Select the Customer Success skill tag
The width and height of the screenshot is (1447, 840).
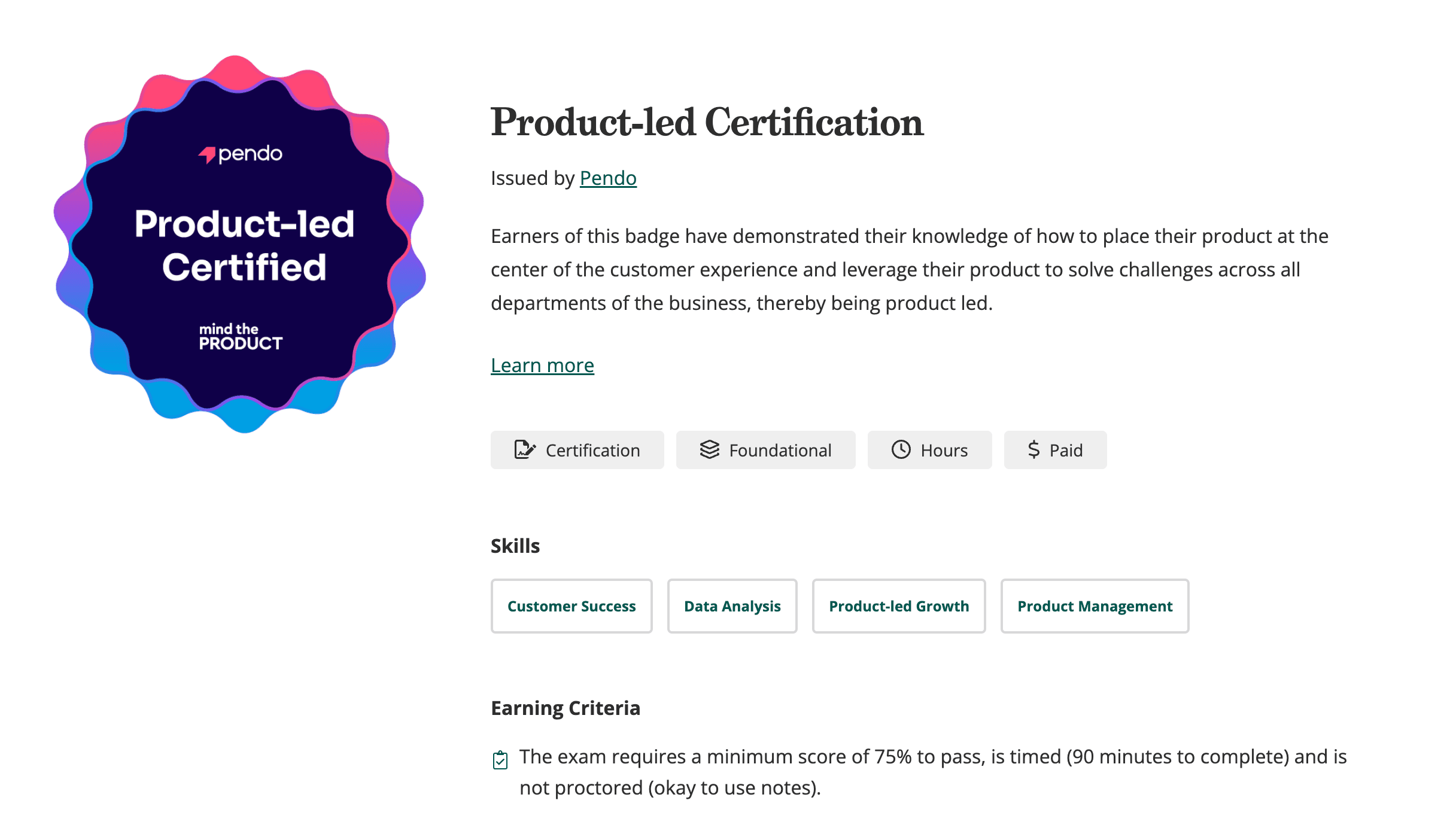[571, 606]
